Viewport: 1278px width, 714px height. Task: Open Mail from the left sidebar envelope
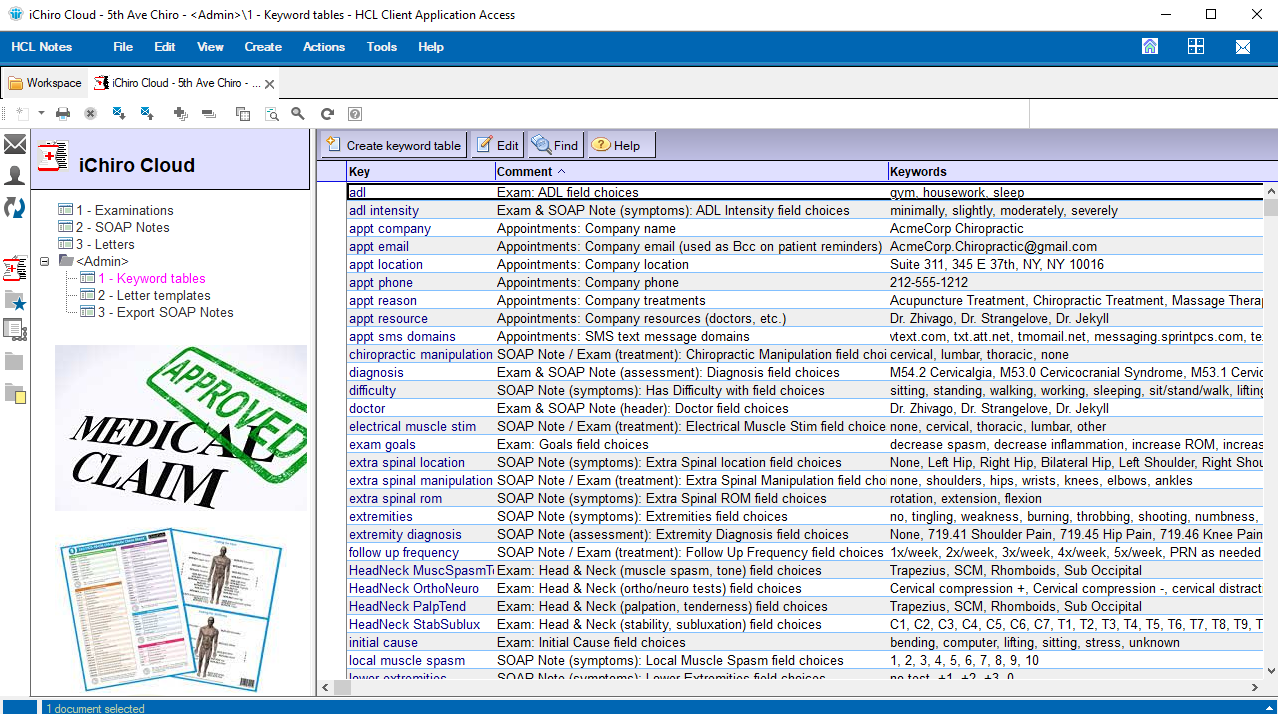tap(15, 145)
